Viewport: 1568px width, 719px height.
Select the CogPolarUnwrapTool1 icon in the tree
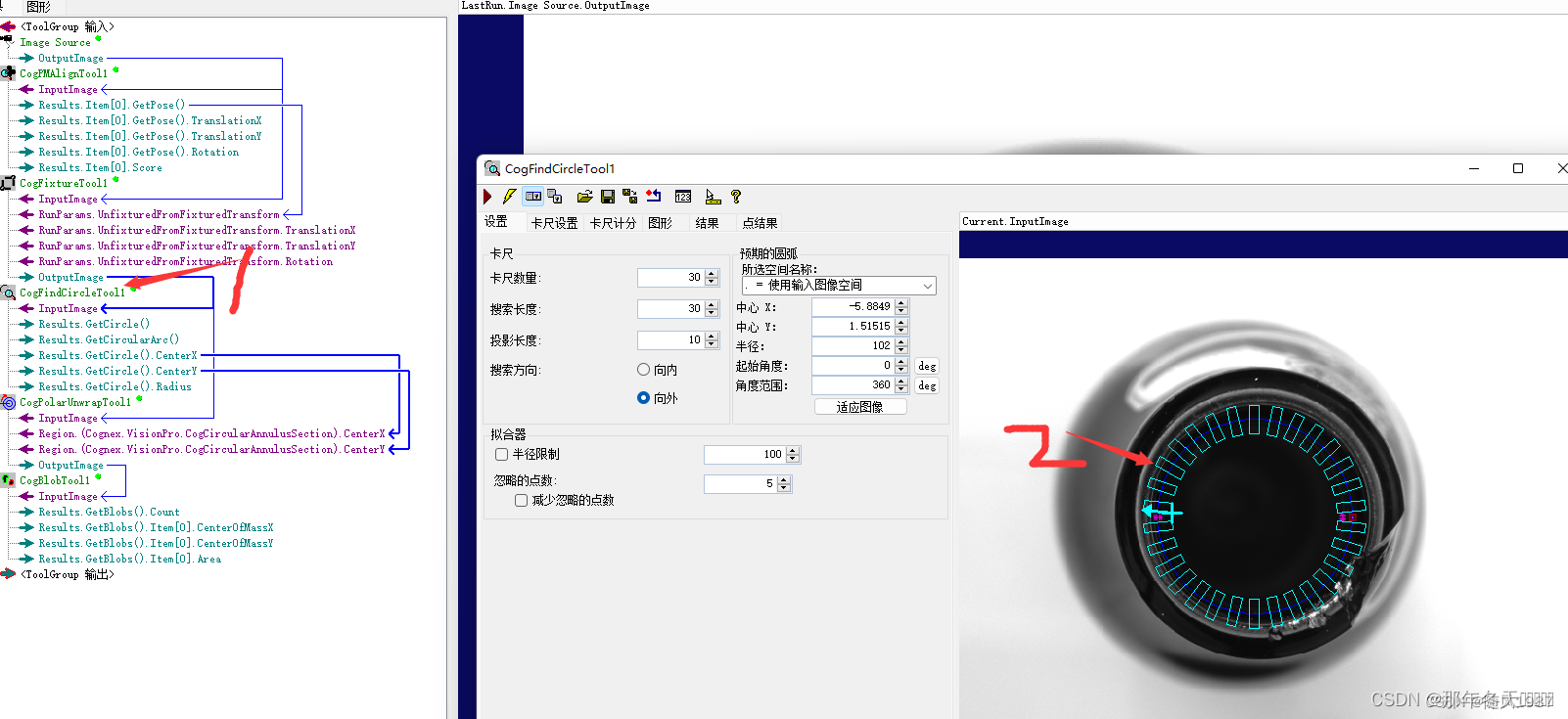point(8,402)
